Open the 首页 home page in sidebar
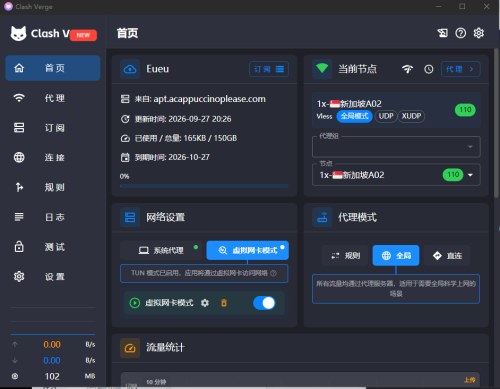The image size is (500, 389). click(53, 68)
